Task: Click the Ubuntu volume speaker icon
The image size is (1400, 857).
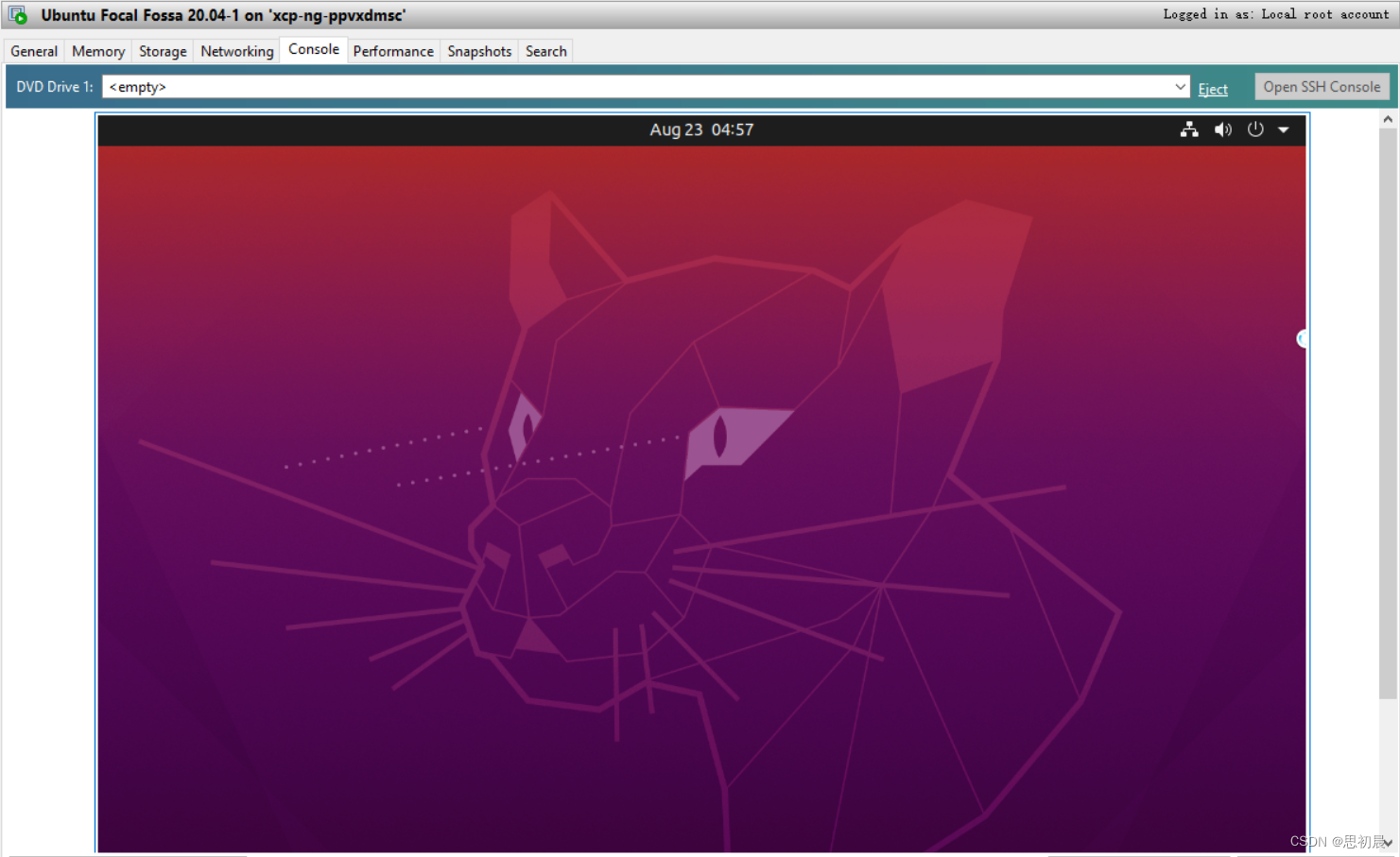Action: [x=1223, y=129]
